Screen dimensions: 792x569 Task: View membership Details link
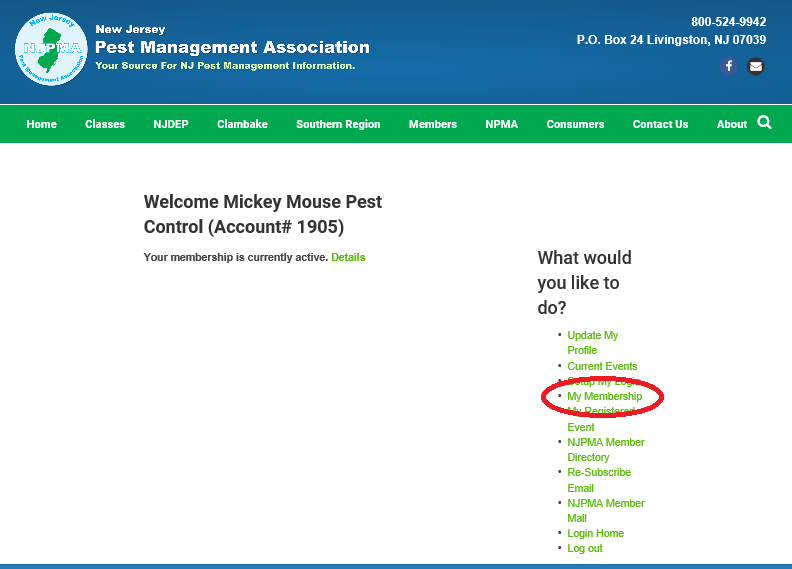(x=348, y=257)
